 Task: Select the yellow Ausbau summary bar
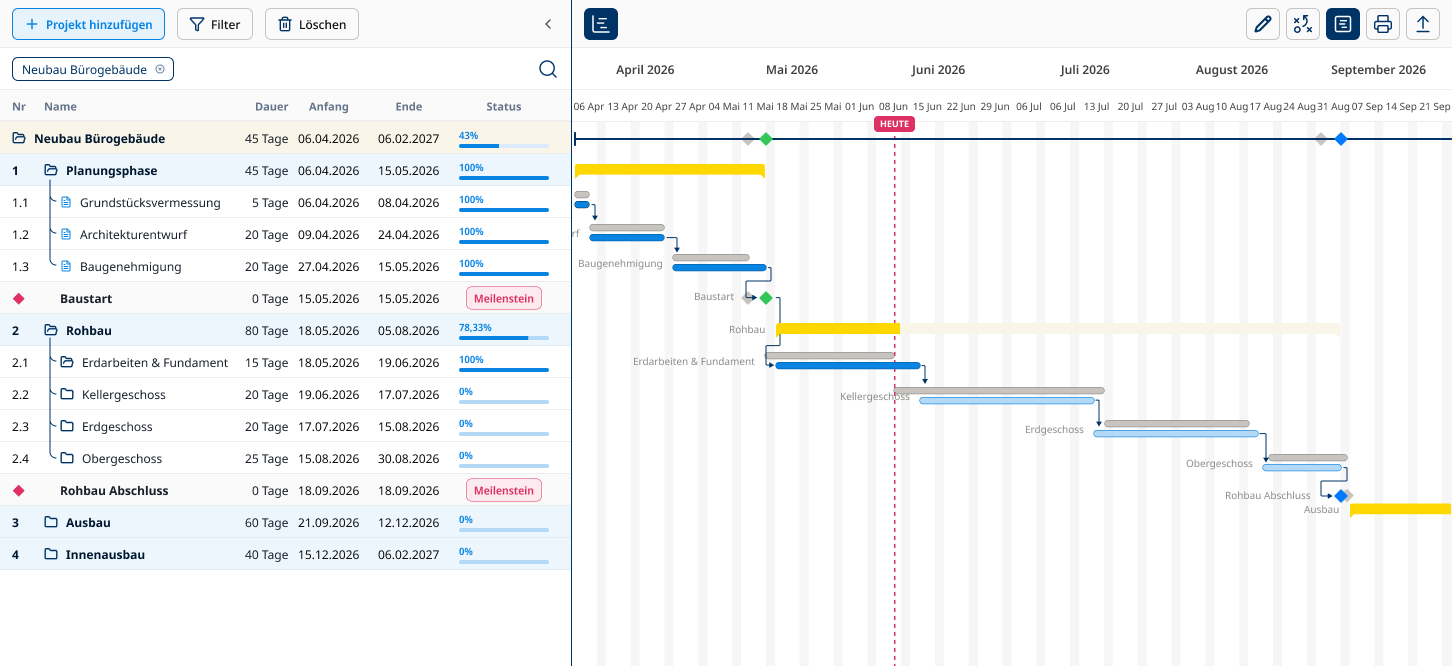pos(1401,509)
